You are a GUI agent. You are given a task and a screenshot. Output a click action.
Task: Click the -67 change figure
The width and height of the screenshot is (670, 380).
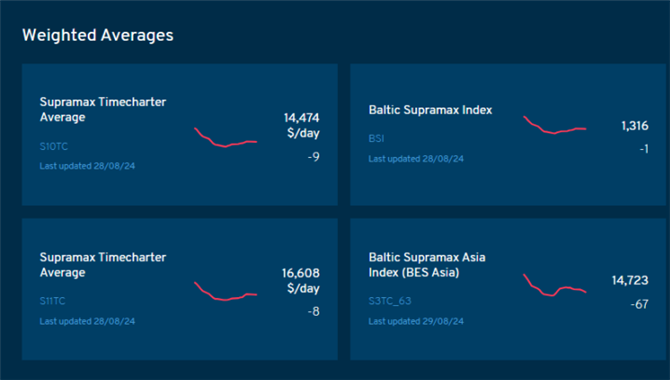[x=640, y=304]
